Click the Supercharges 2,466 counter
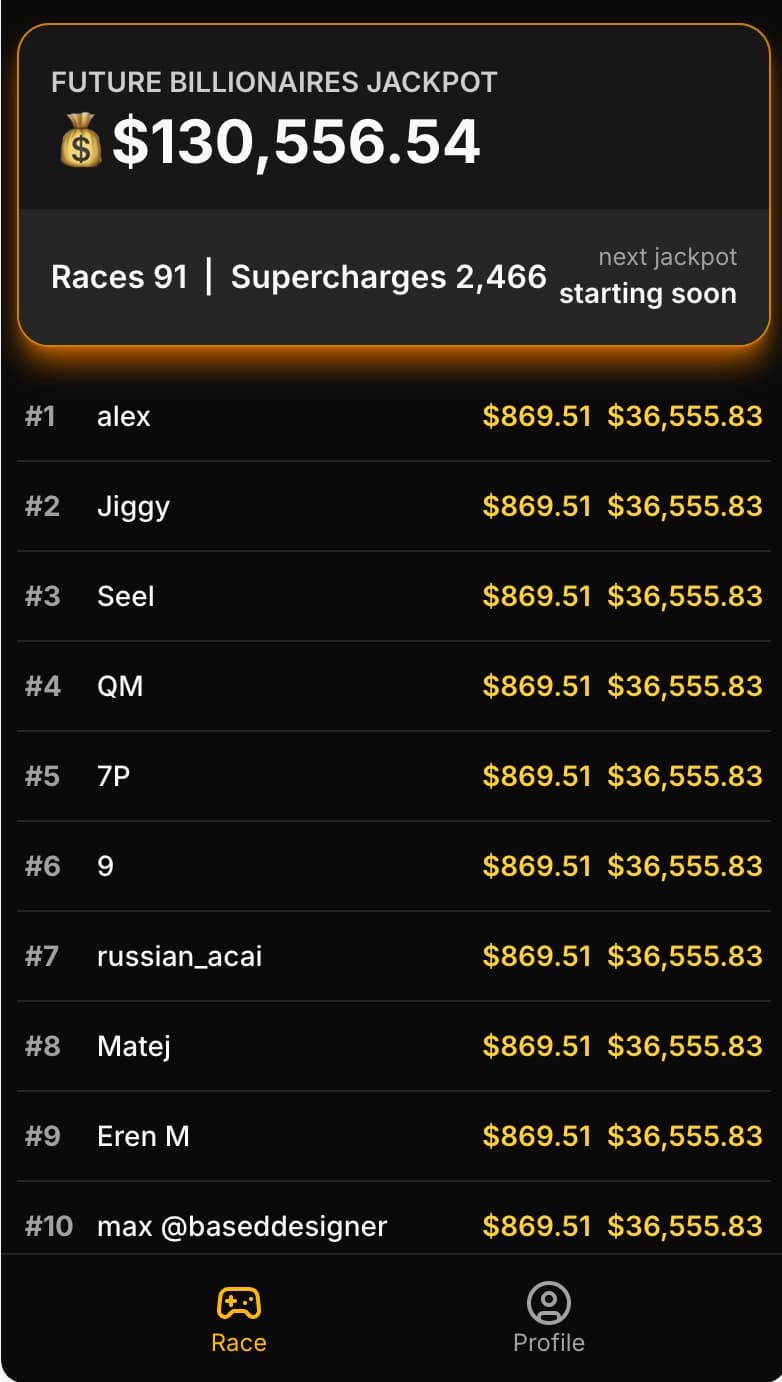782x1382 pixels. 388,277
